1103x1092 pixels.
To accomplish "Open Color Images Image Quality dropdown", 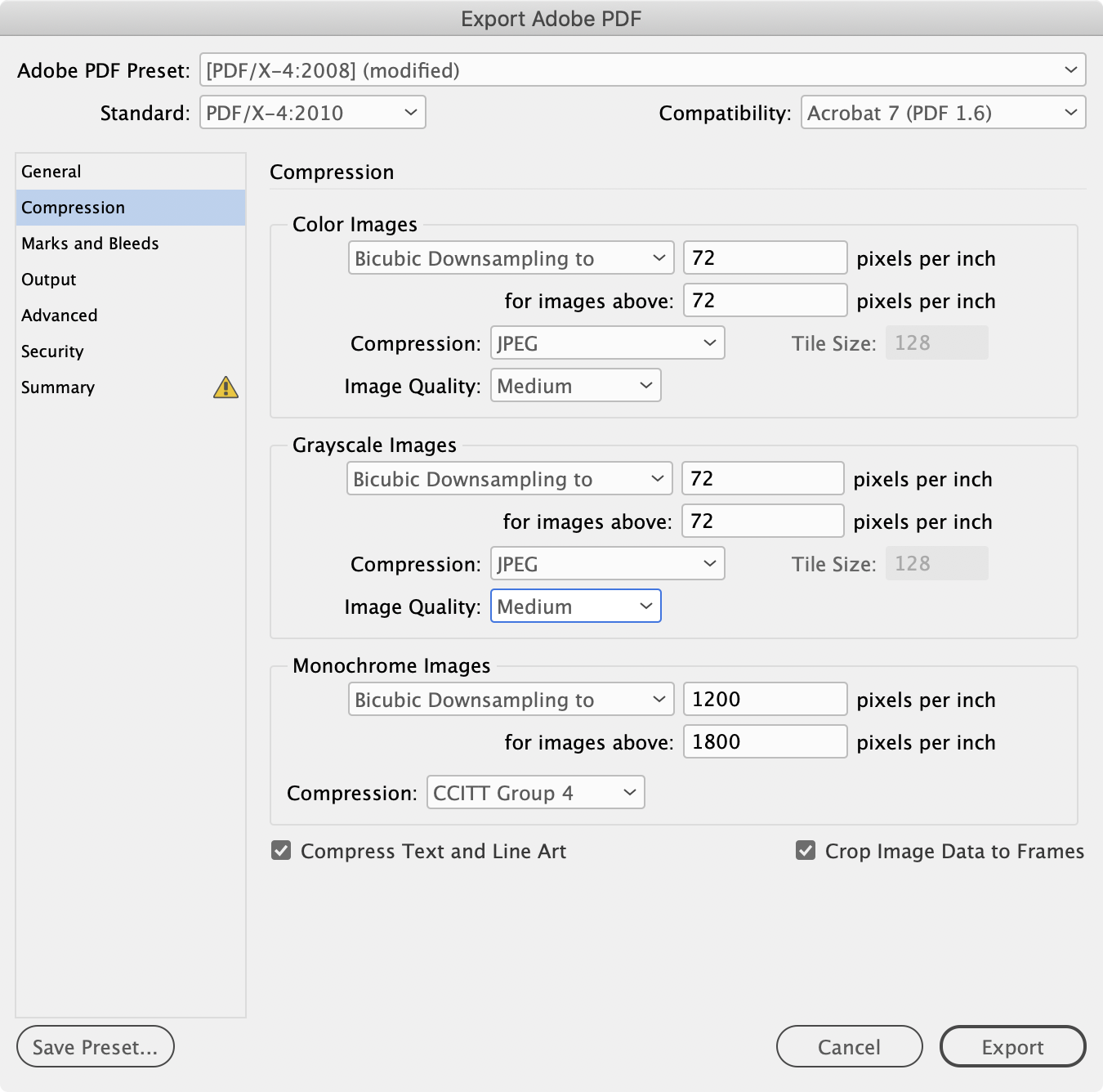I will point(575,385).
